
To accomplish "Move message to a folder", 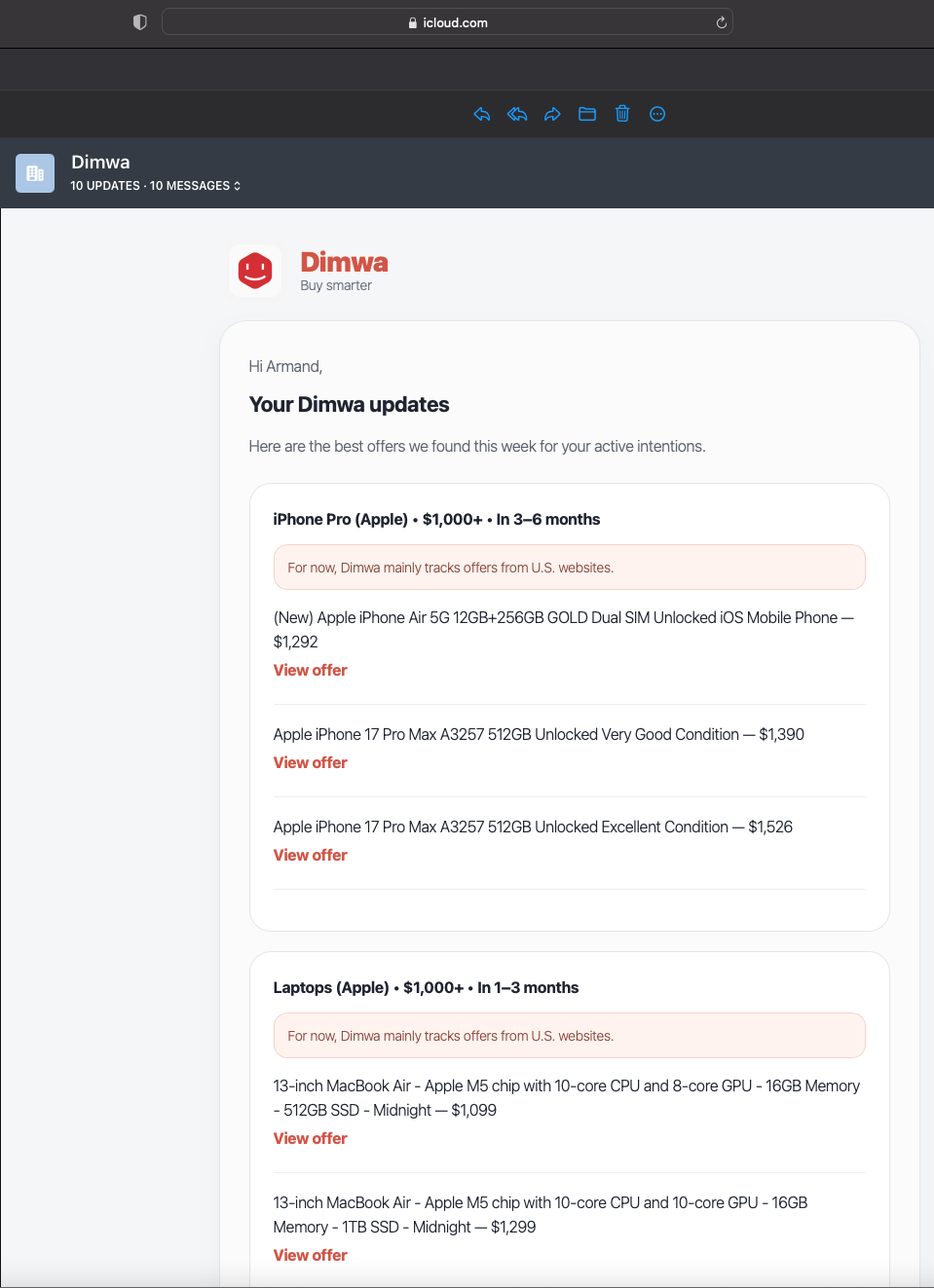I will coord(587,114).
